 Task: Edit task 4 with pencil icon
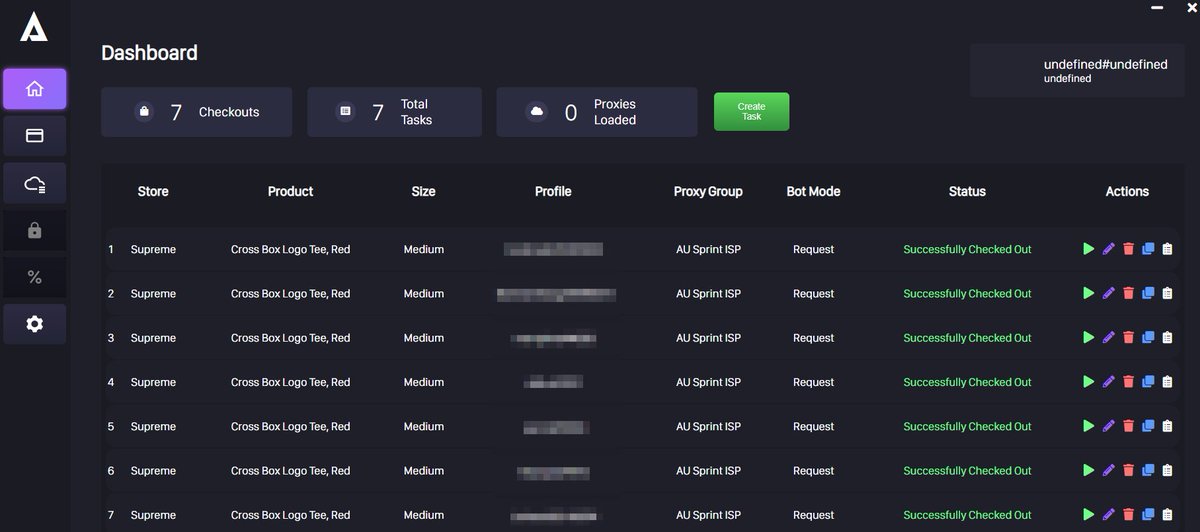click(1108, 382)
